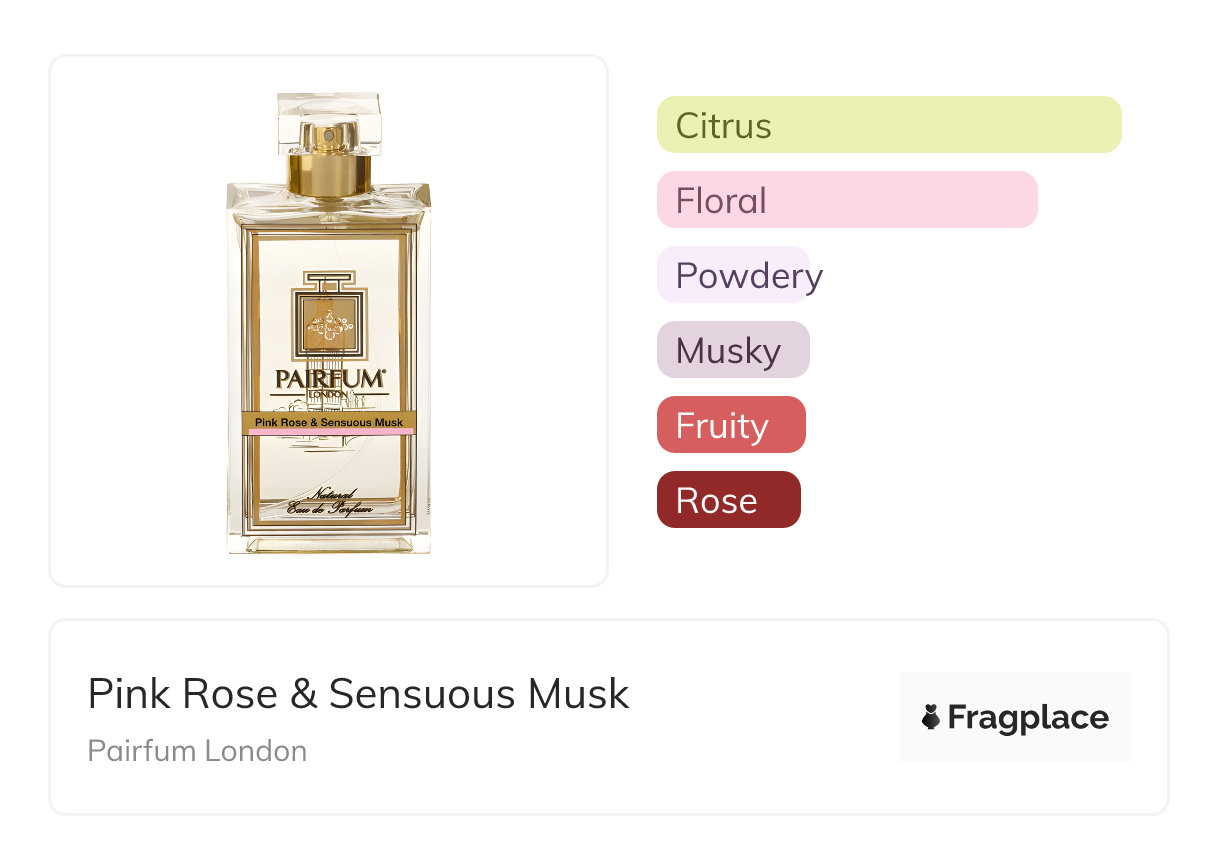
Task: Click the clear glass stopper atop the bottle
Action: (329, 122)
